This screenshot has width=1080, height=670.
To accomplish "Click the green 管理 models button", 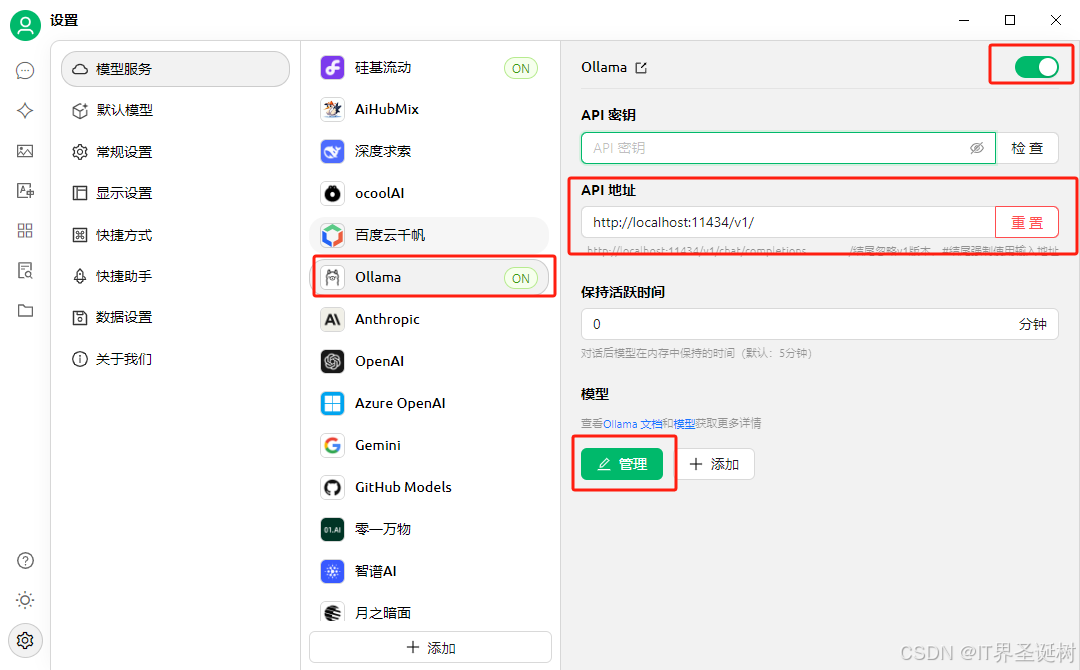I will point(622,464).
